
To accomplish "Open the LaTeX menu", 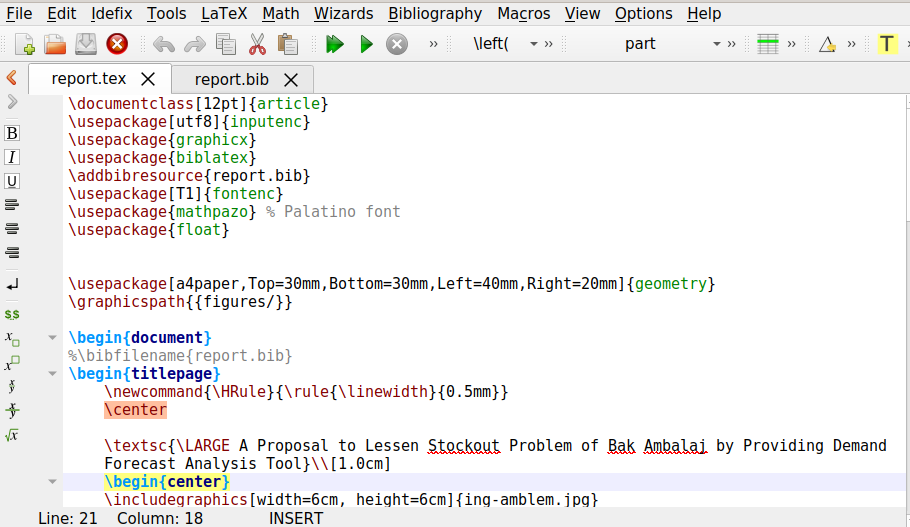I will (x=224, y=13).
